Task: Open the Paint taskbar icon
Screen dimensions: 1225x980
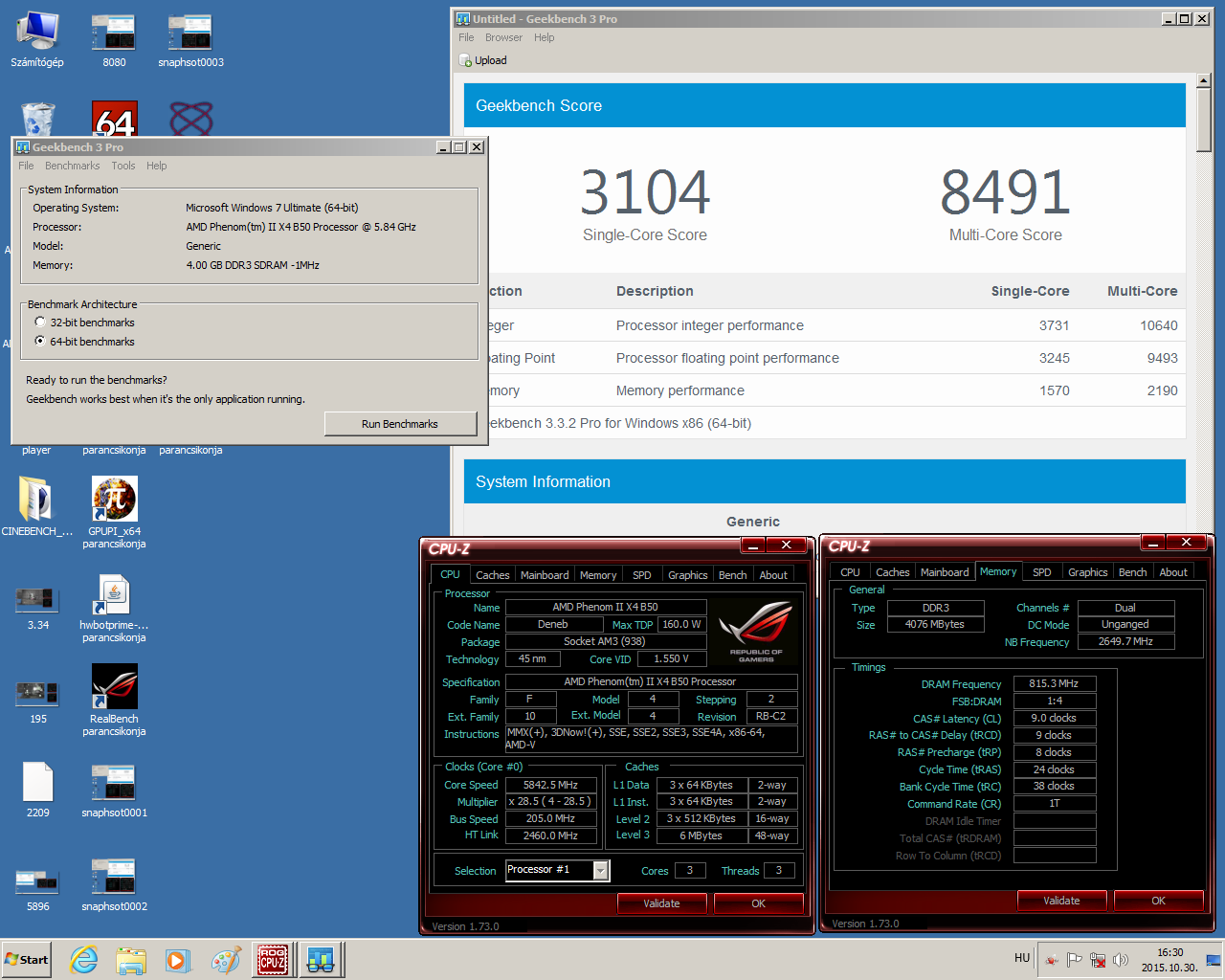Action: [226, 960]
